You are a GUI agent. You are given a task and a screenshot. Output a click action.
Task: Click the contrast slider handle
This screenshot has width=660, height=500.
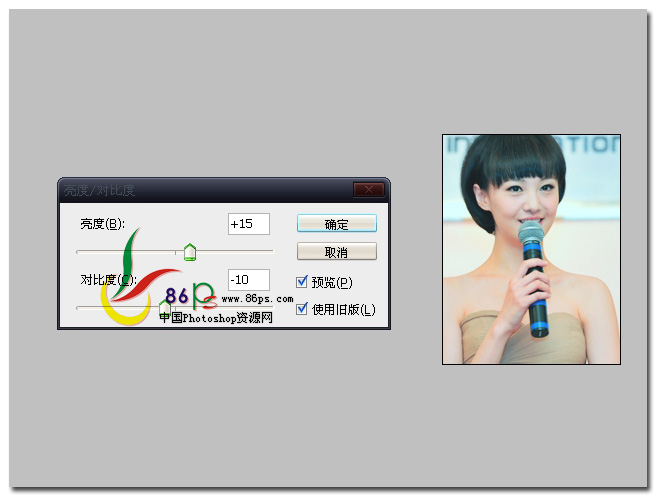[165, 309]
